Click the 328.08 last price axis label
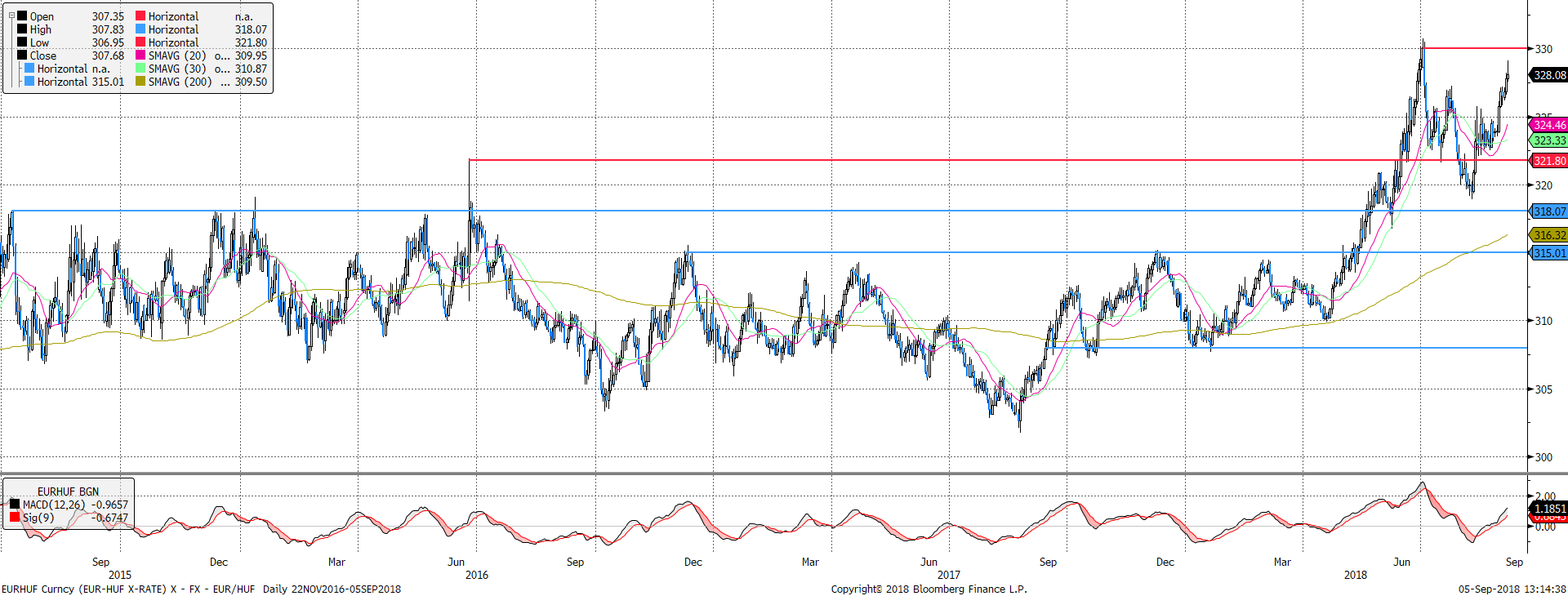1568x596 pixels. tap(1549, 75)
